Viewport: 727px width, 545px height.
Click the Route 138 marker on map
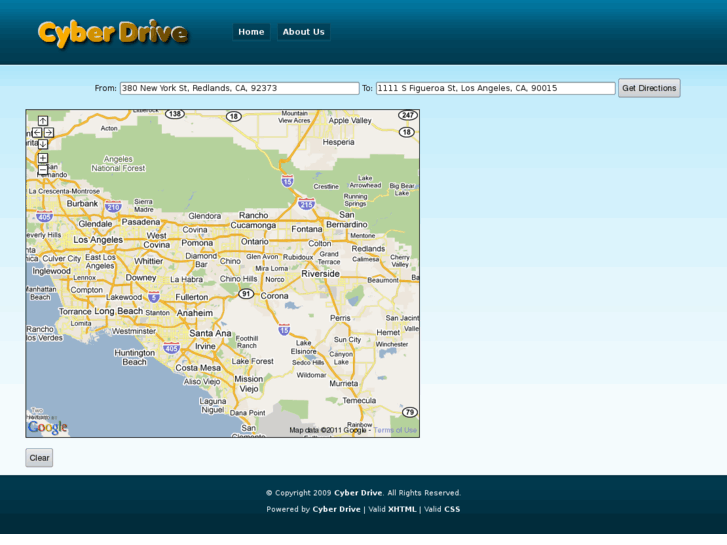point(175,114)
